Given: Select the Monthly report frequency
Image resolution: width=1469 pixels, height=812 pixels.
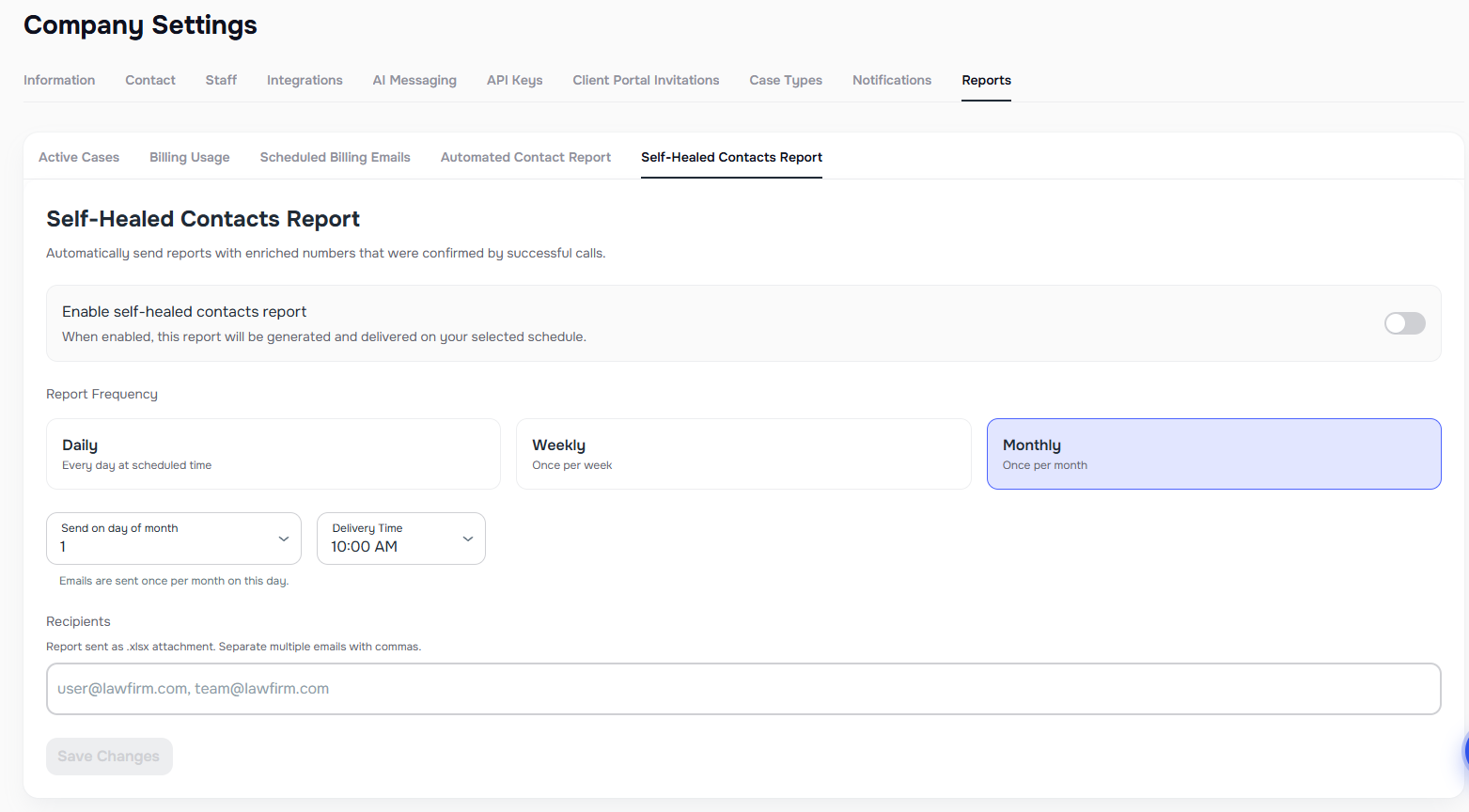Looking at the screenshot, I should [1213, 454].
